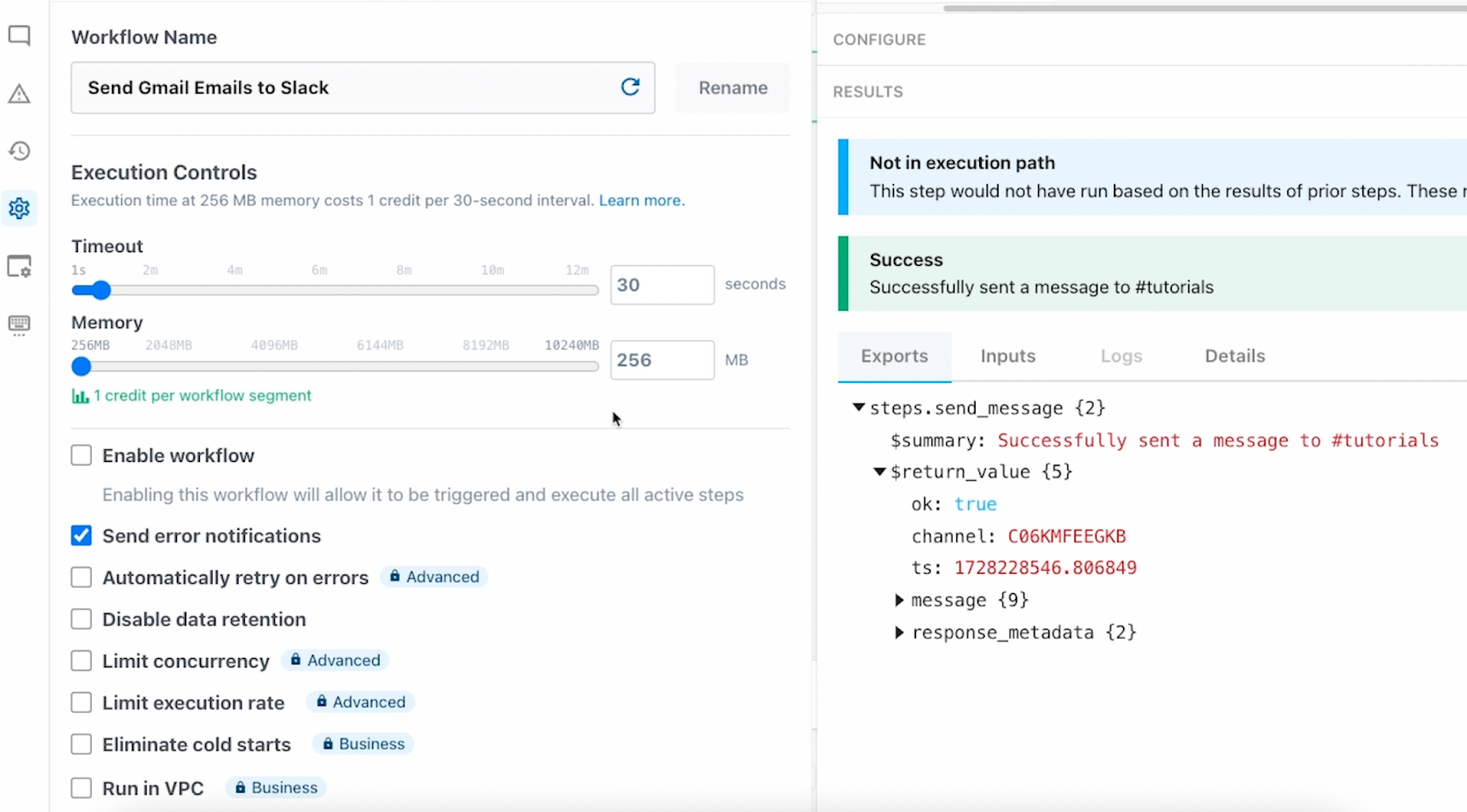Switch to the Exports tab

tap(894, 357)
